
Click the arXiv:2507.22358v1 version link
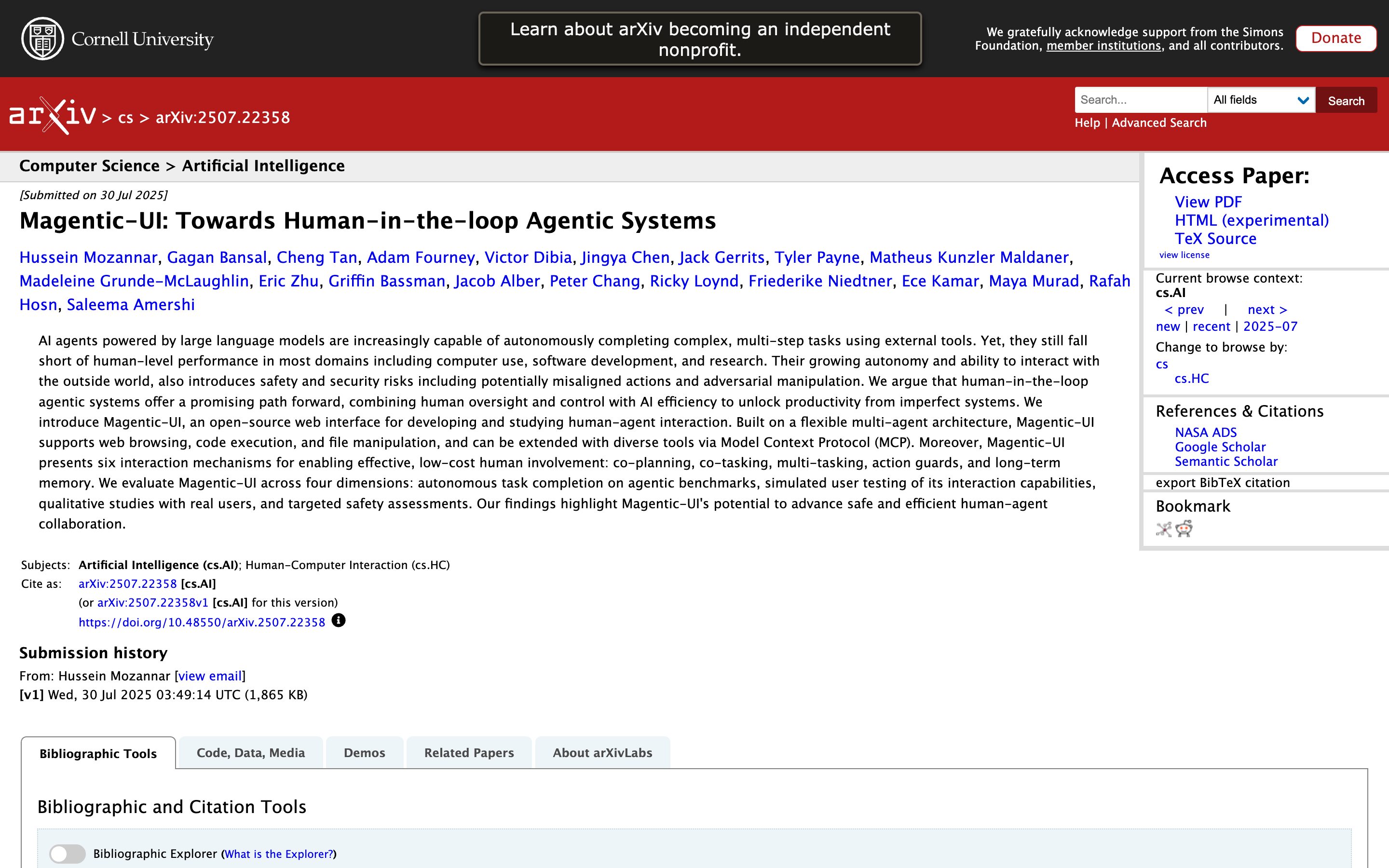(153, 603)
